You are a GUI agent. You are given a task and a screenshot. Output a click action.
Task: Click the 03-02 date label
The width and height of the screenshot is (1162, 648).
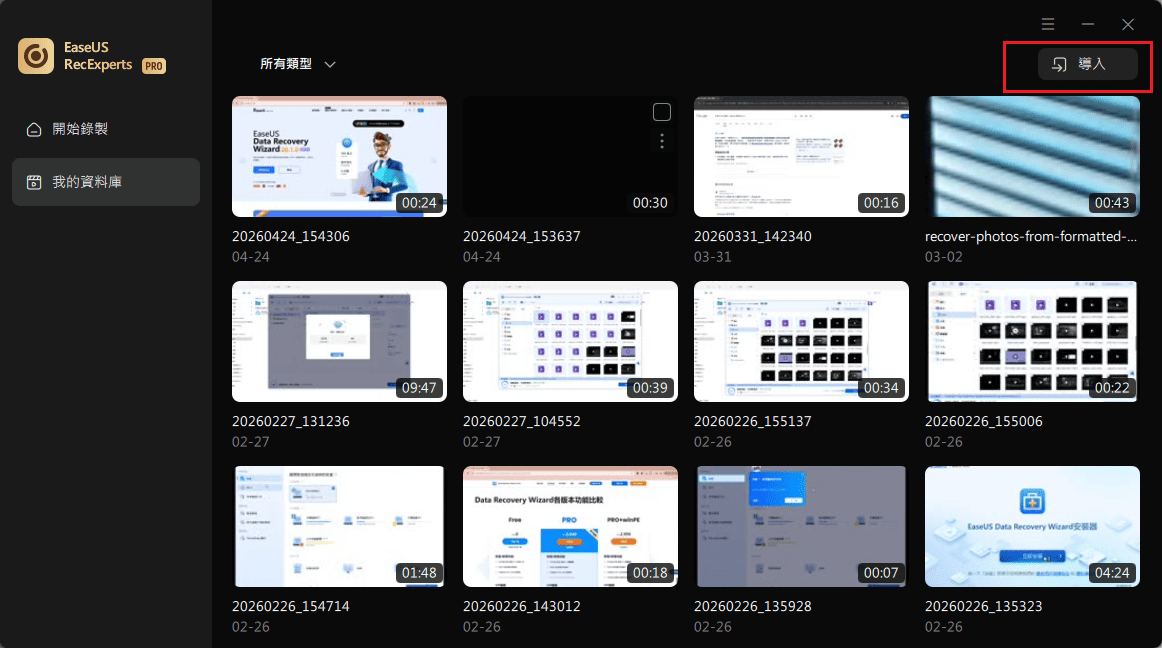tap(943, 257)
